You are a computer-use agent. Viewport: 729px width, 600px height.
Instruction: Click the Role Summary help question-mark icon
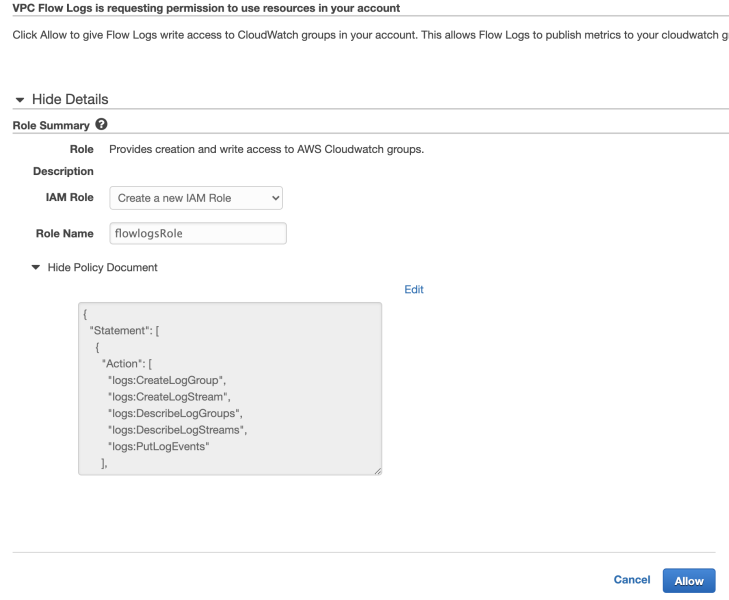click(x=101, y=125)
